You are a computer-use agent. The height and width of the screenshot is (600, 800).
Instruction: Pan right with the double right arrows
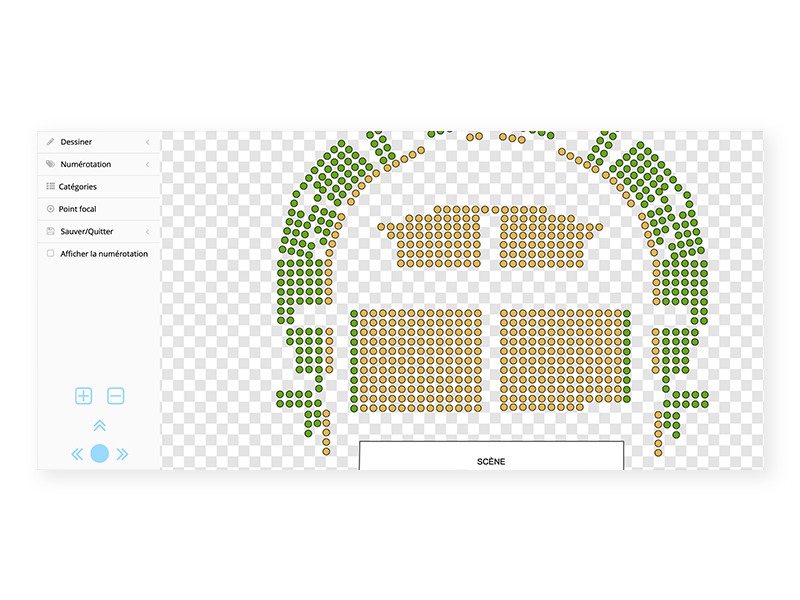(122, 454)
